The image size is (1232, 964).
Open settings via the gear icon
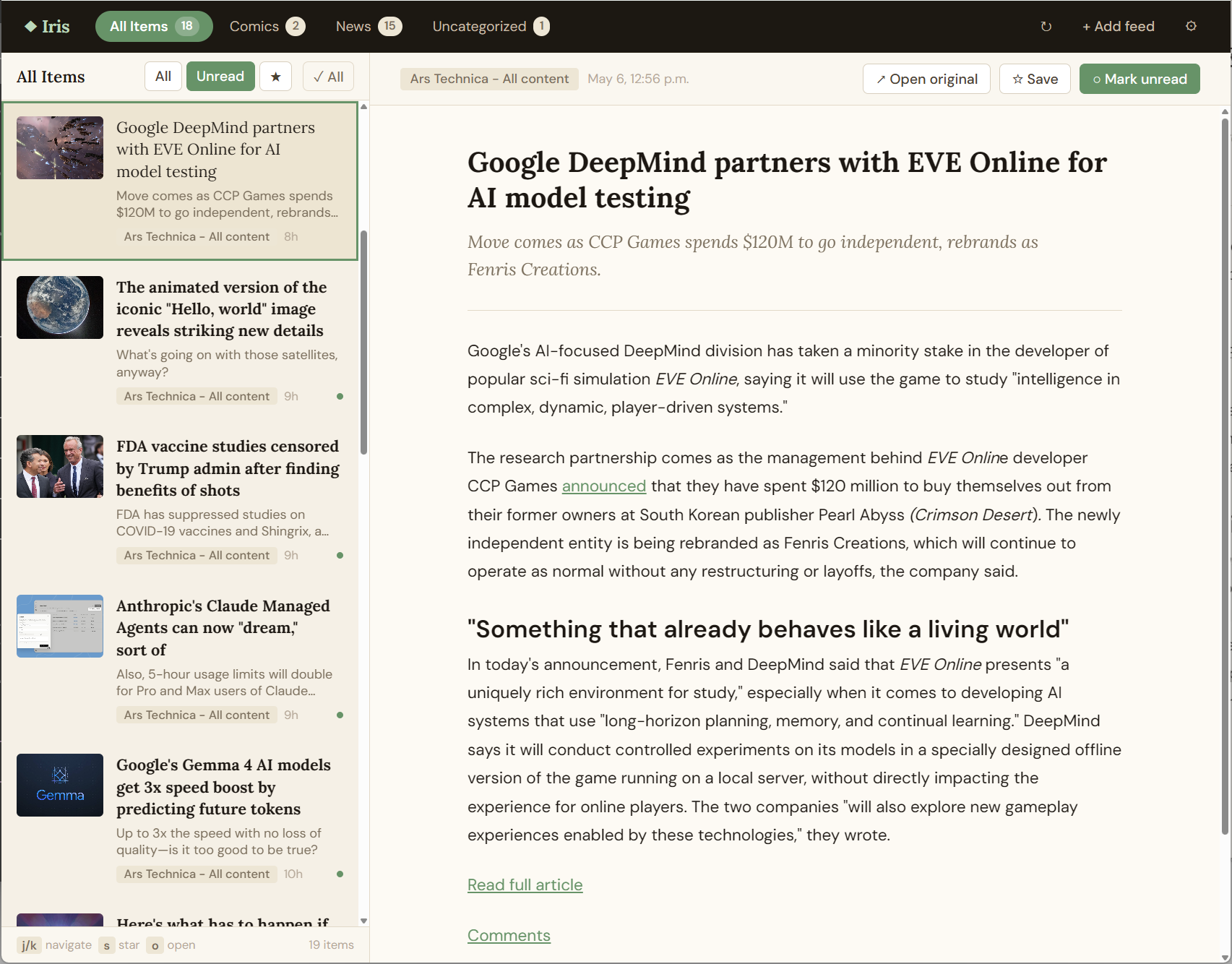coord(1191,26)
